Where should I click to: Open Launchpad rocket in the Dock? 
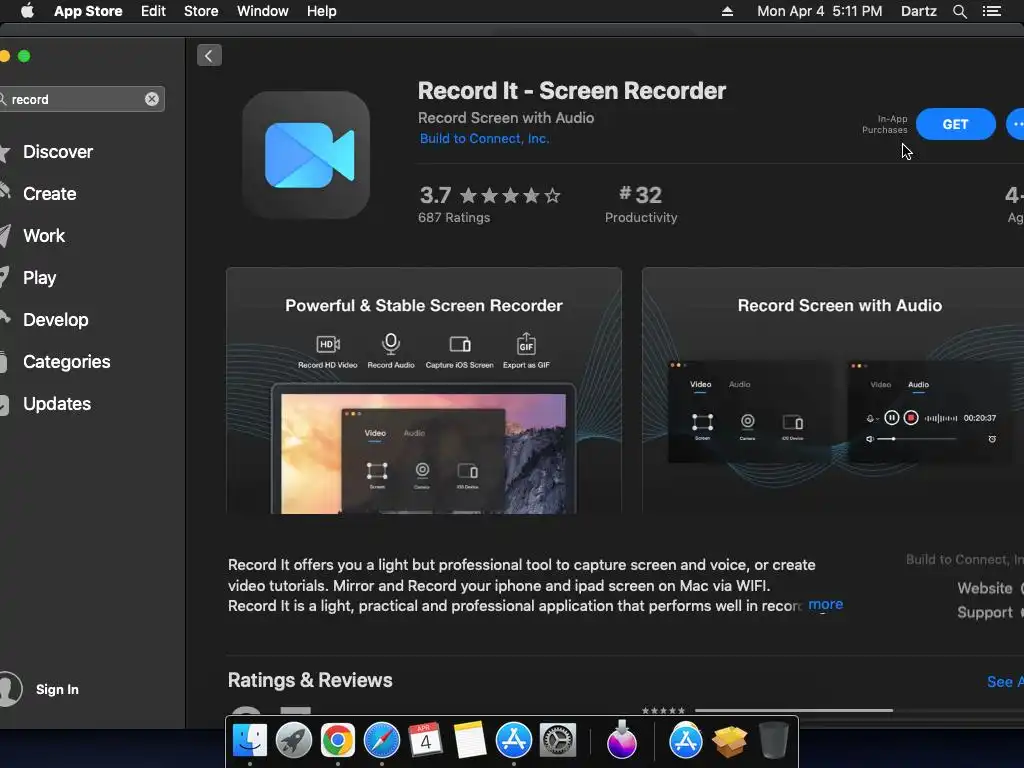294,741
